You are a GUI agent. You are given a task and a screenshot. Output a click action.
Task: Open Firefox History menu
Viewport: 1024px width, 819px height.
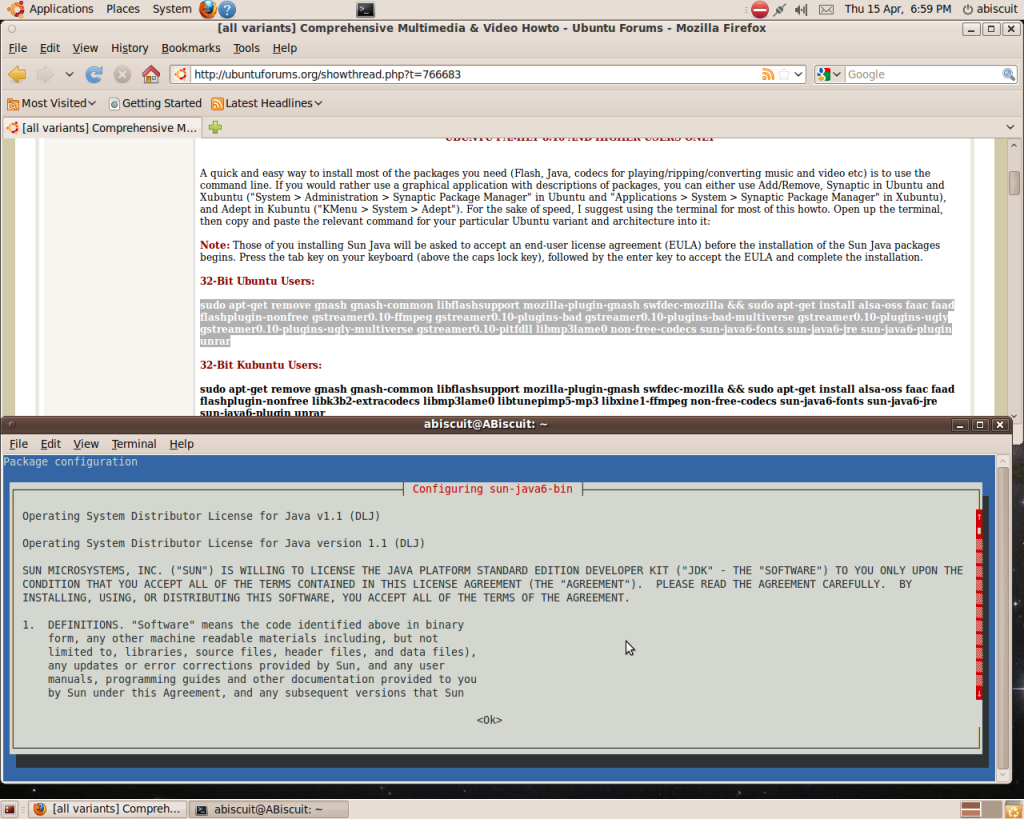pyautogui.click(x=129, y=48)
